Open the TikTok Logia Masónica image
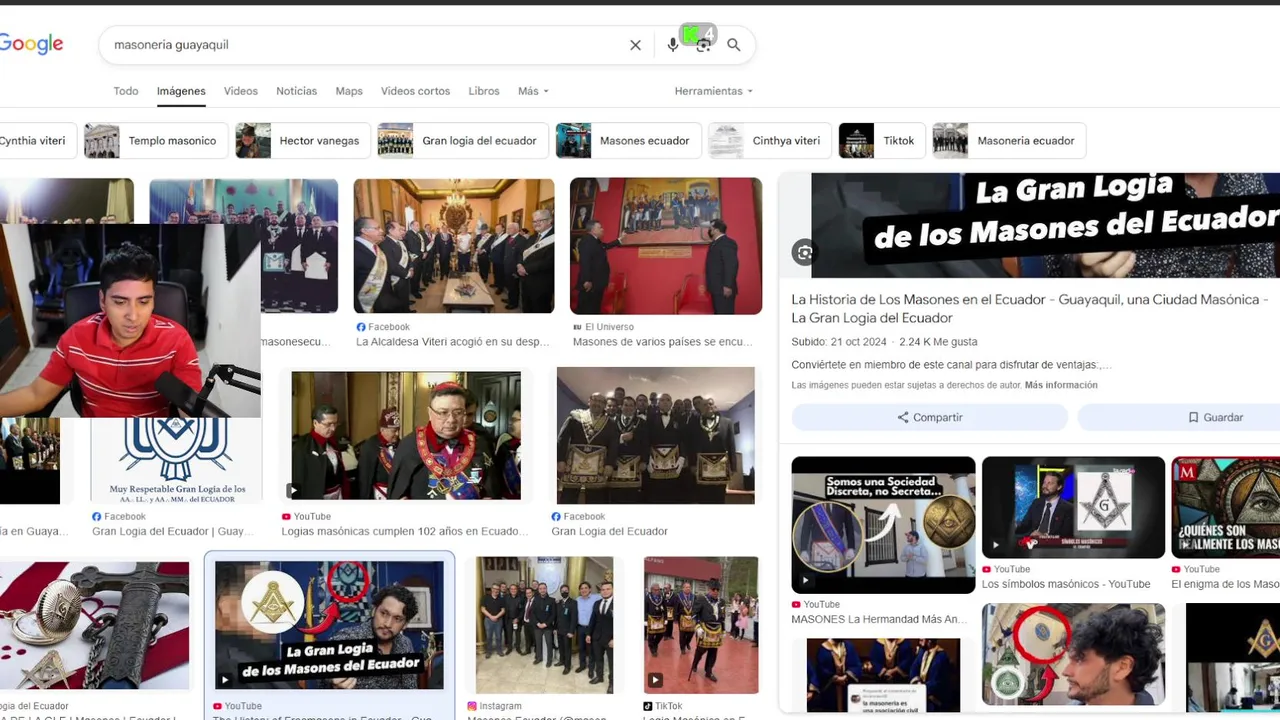Viewport: 1280px width, 720px height. click(x=701, y=625)
